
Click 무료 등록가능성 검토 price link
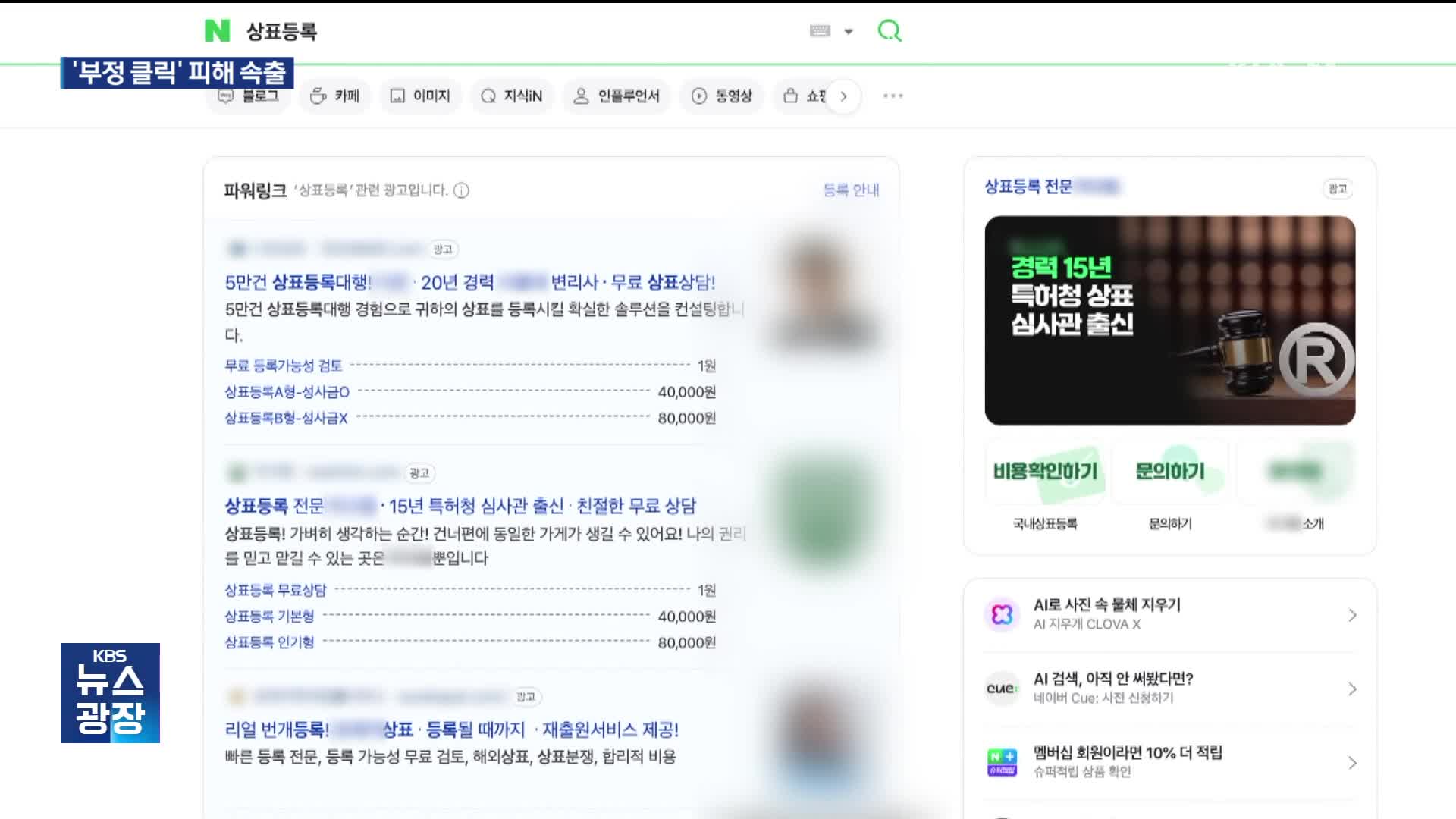click(x=284, y=366)
